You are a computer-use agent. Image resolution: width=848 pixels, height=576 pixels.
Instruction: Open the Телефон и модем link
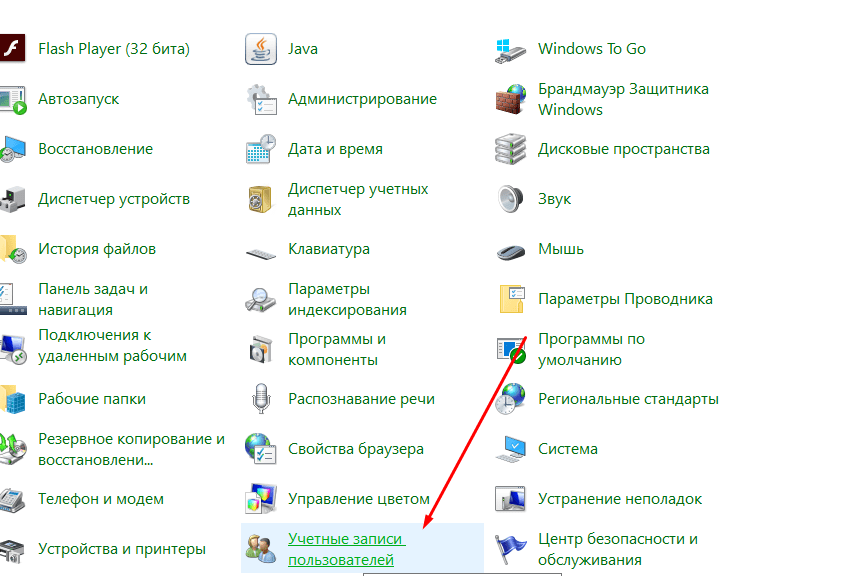point(101,499)
